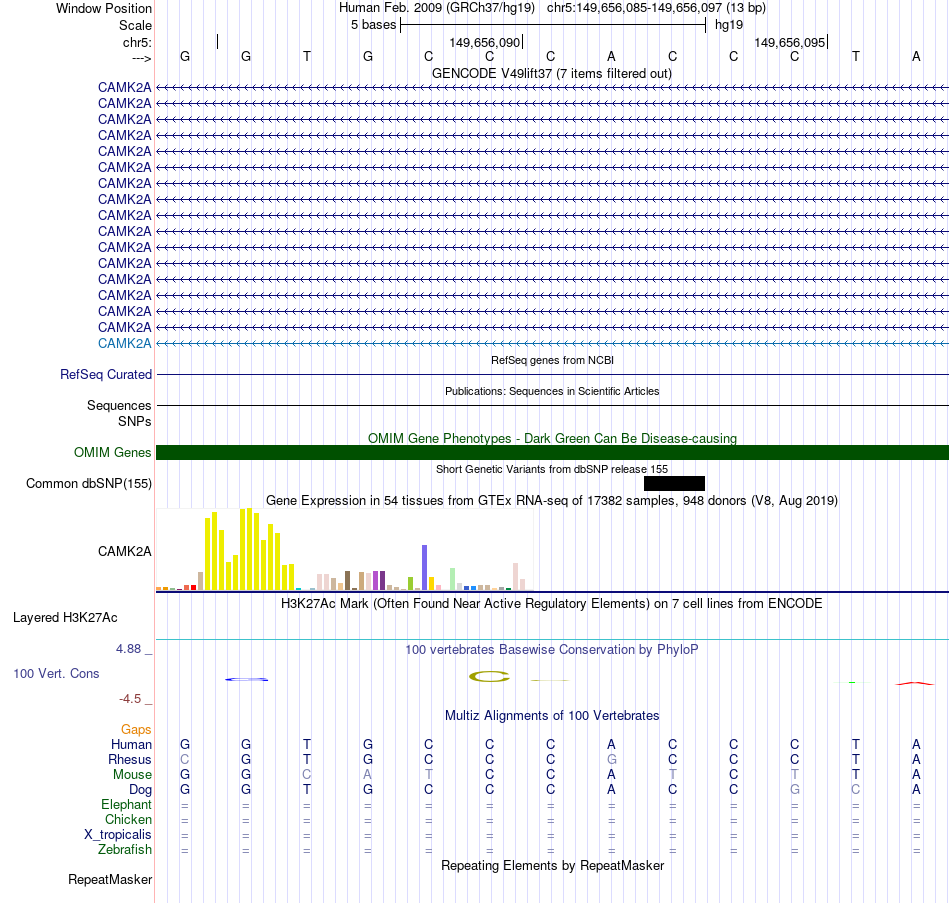The width and height of the screenshot is (950, 903).
Task: Open Publications: Sequences in Scientific Articles title
Action: tap(552, 391)
